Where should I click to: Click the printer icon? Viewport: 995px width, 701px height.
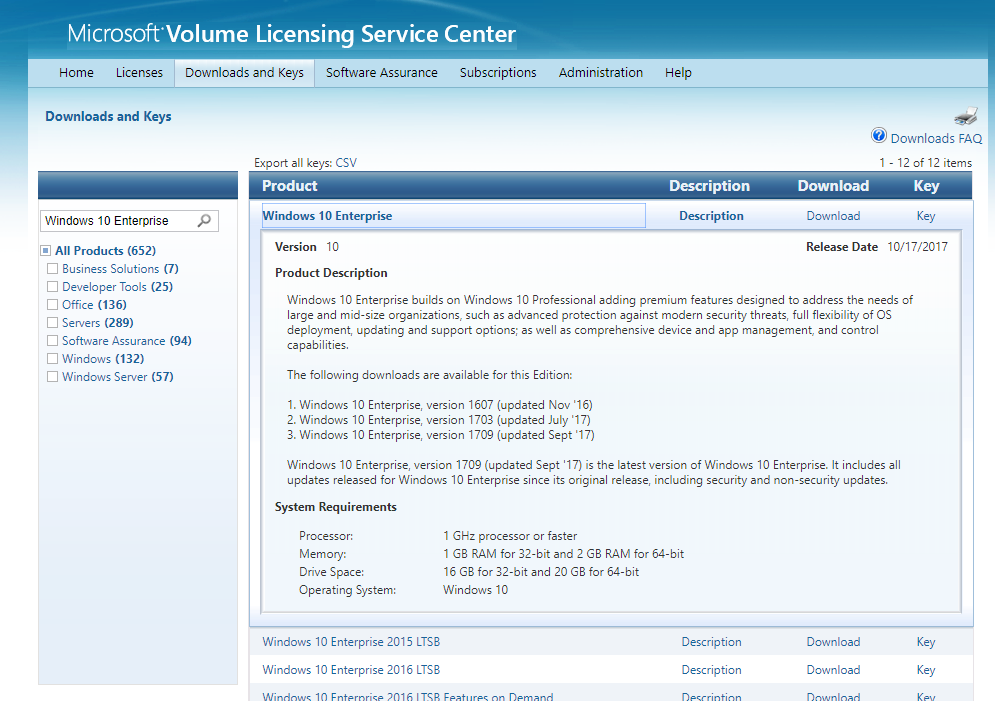coord(966,115)
